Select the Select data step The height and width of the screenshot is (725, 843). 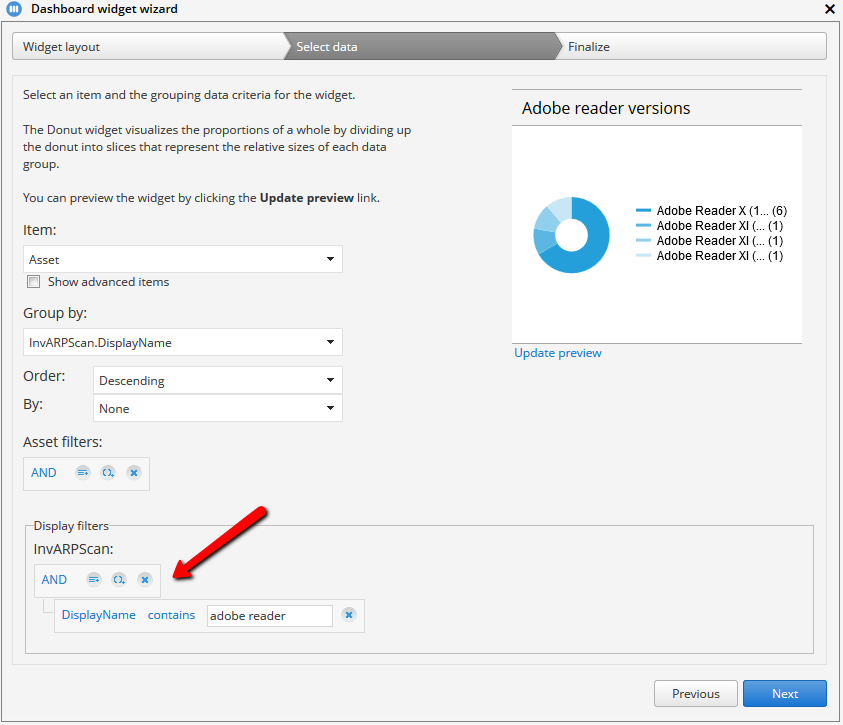(x=422, y=47)
